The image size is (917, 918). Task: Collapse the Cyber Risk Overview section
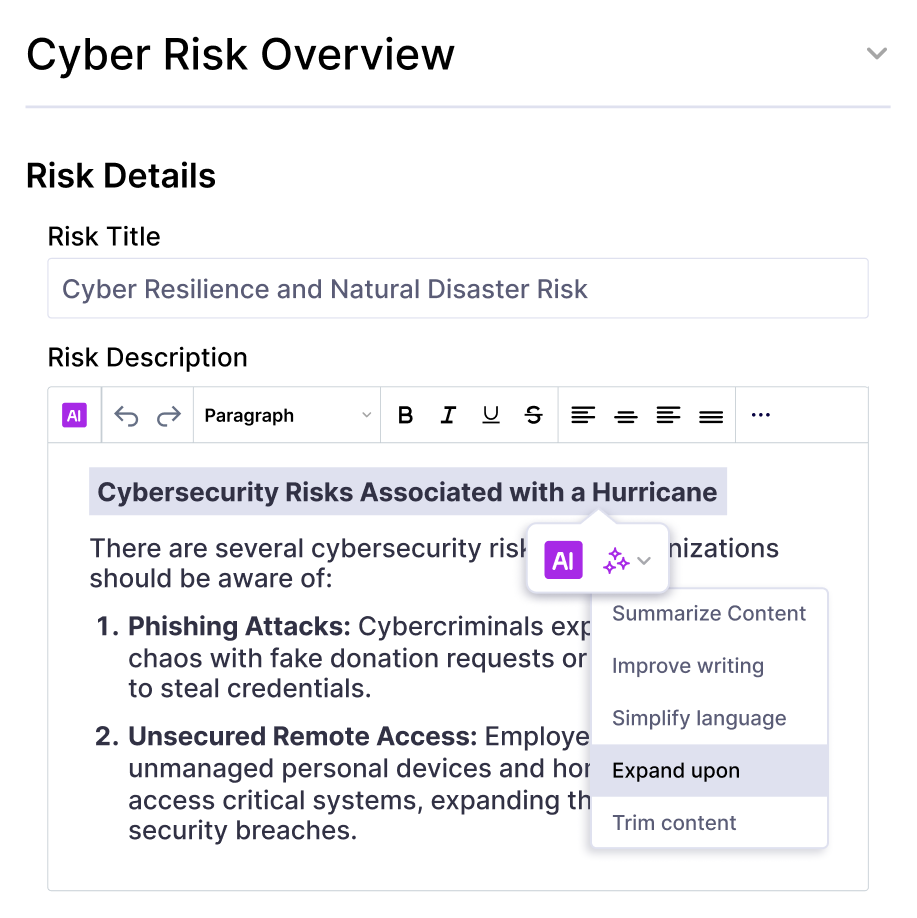[876, 54]
